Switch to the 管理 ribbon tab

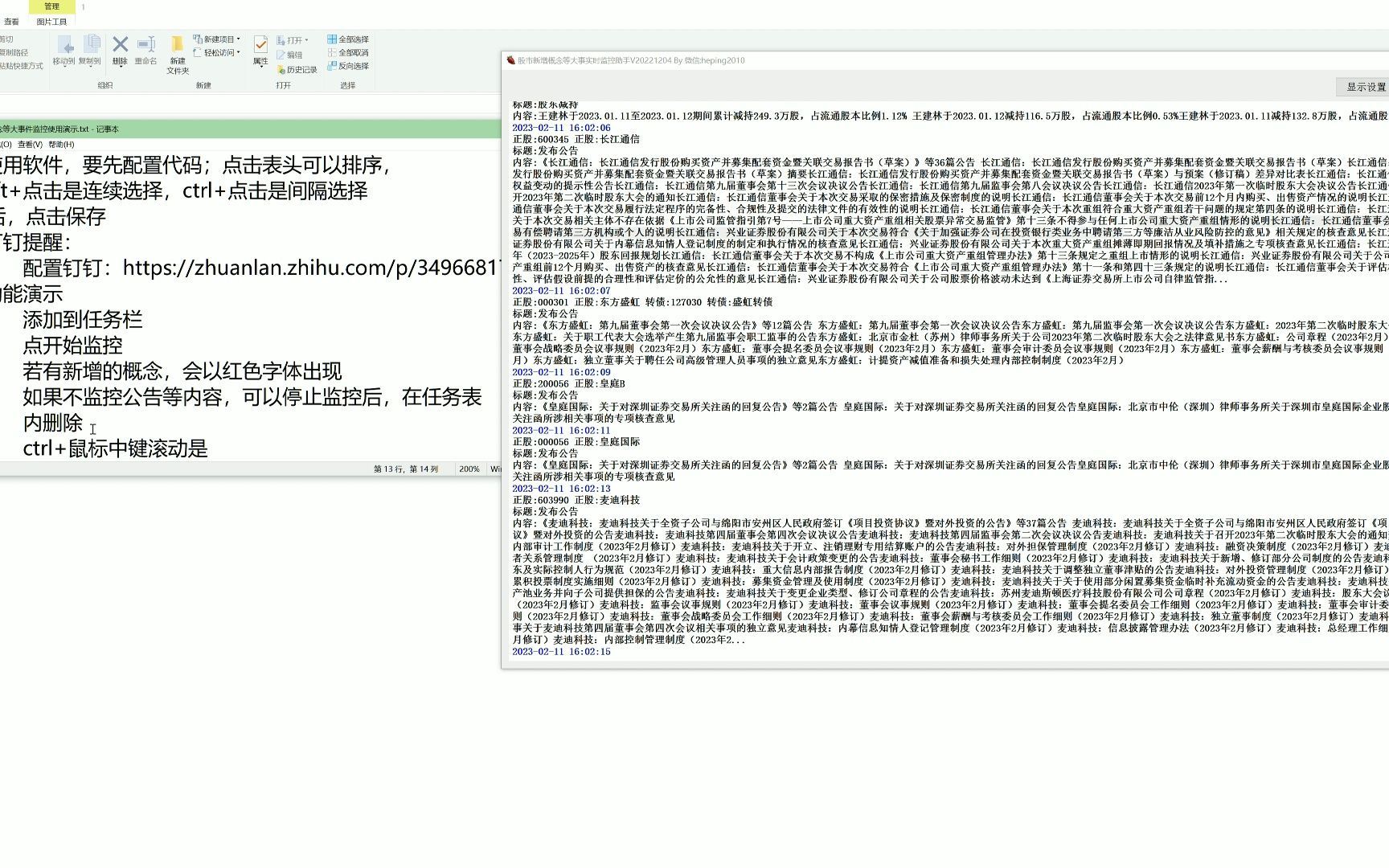pyautogui.click(x=51, y=6)
